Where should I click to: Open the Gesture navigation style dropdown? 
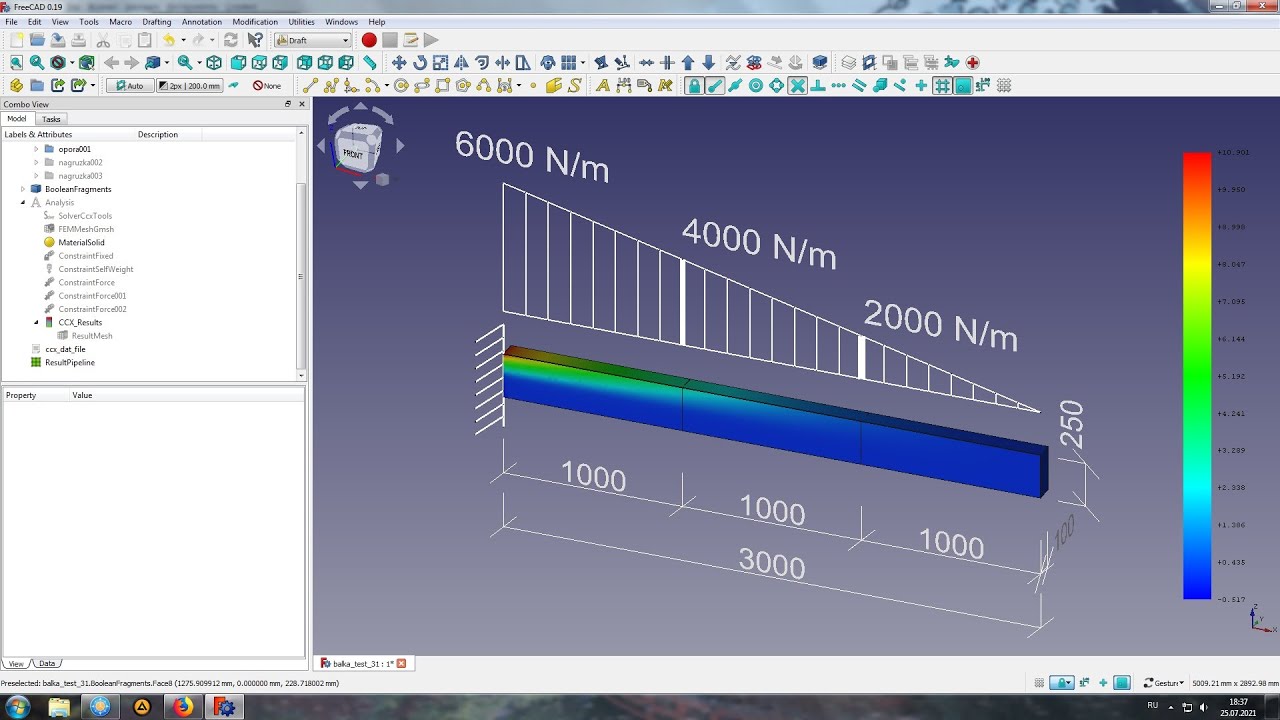coord(1163,683)
